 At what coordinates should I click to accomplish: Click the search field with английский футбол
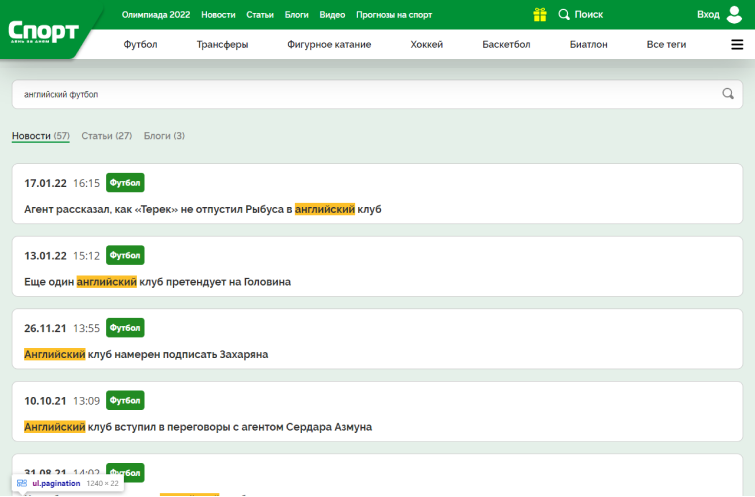pos(360,94)
